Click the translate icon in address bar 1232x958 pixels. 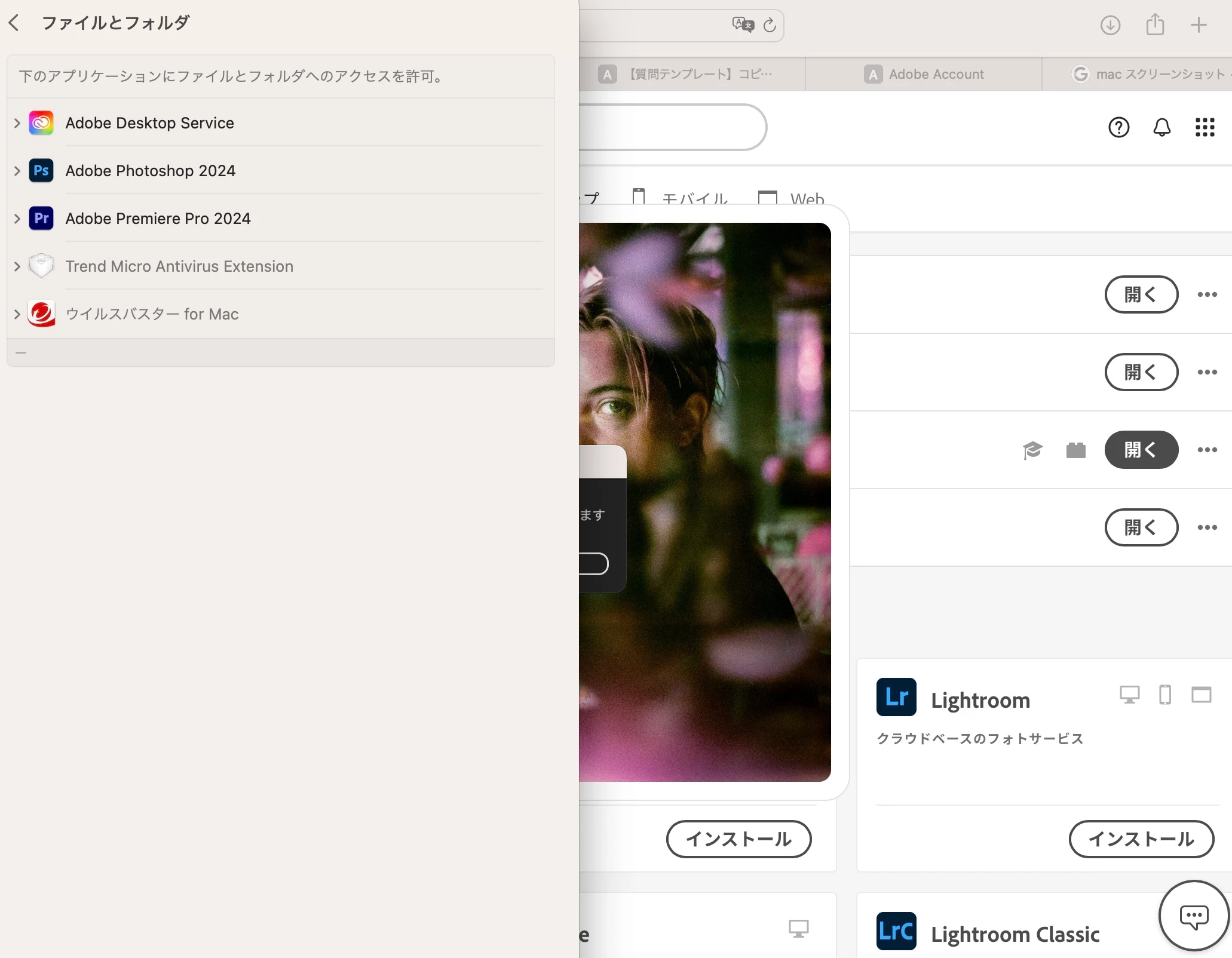coord(743,24)
